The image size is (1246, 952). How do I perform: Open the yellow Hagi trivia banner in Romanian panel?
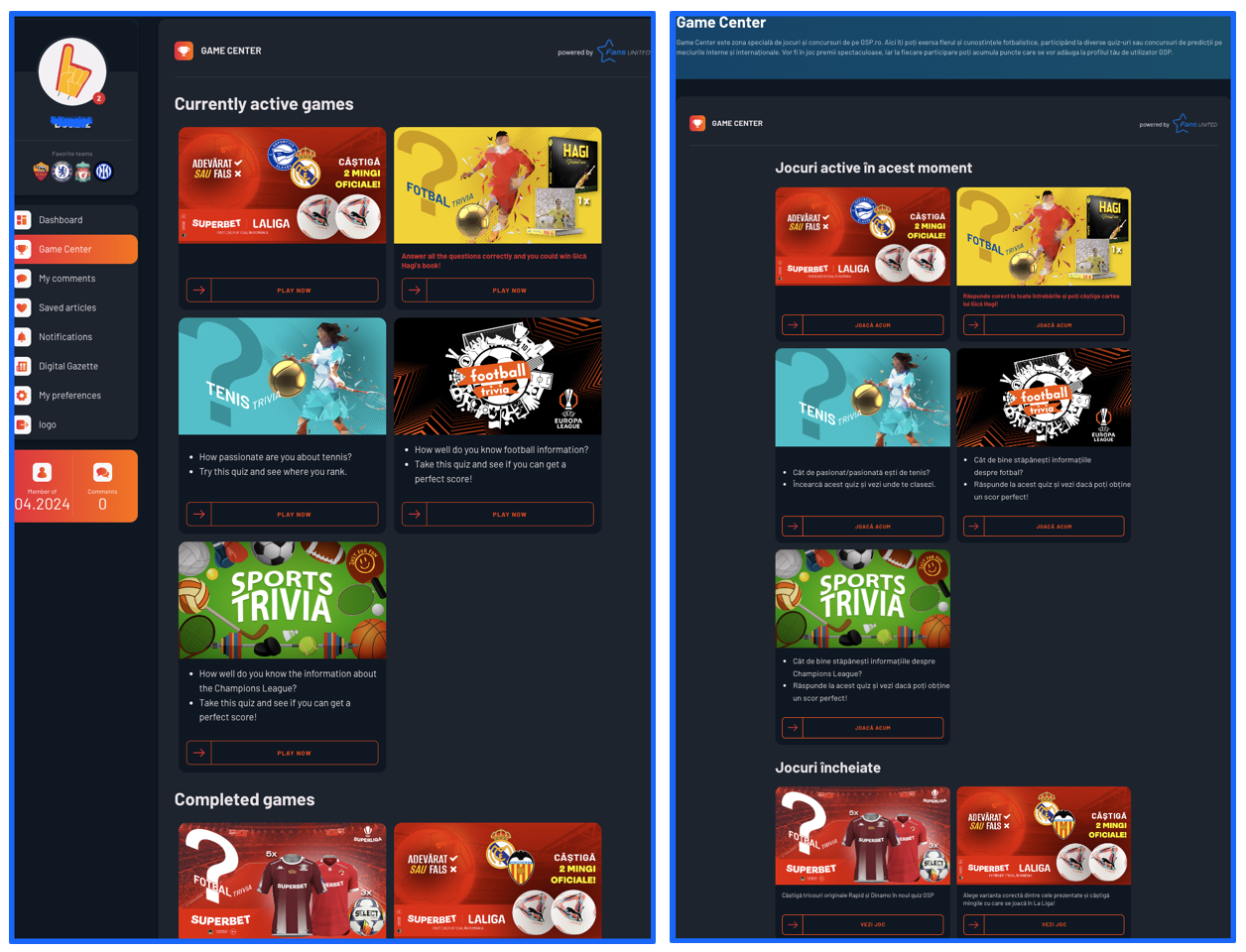(x=1044, y=236)
